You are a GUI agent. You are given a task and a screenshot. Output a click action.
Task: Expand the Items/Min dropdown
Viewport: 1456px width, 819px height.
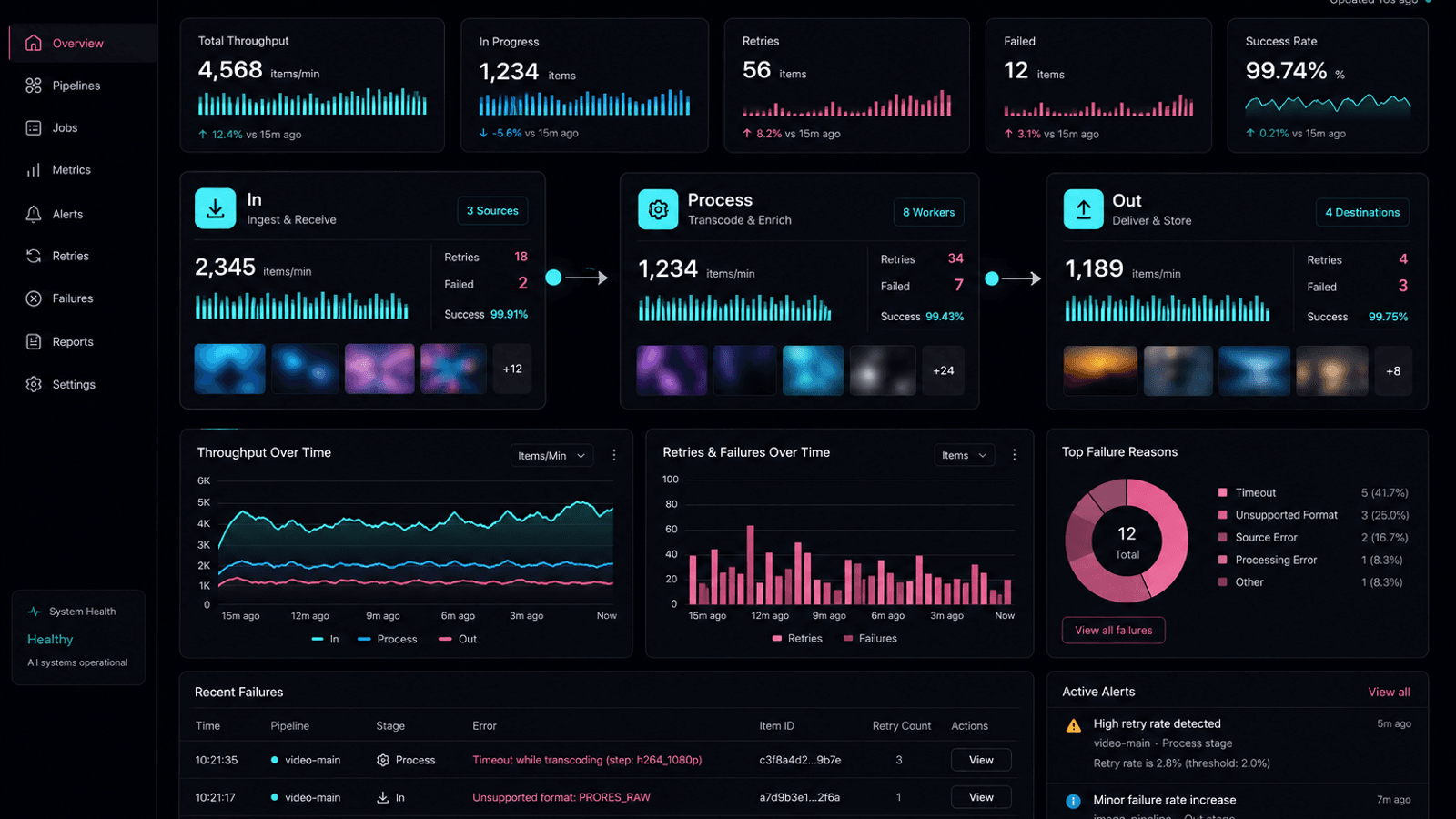click(x=551, y=455)
